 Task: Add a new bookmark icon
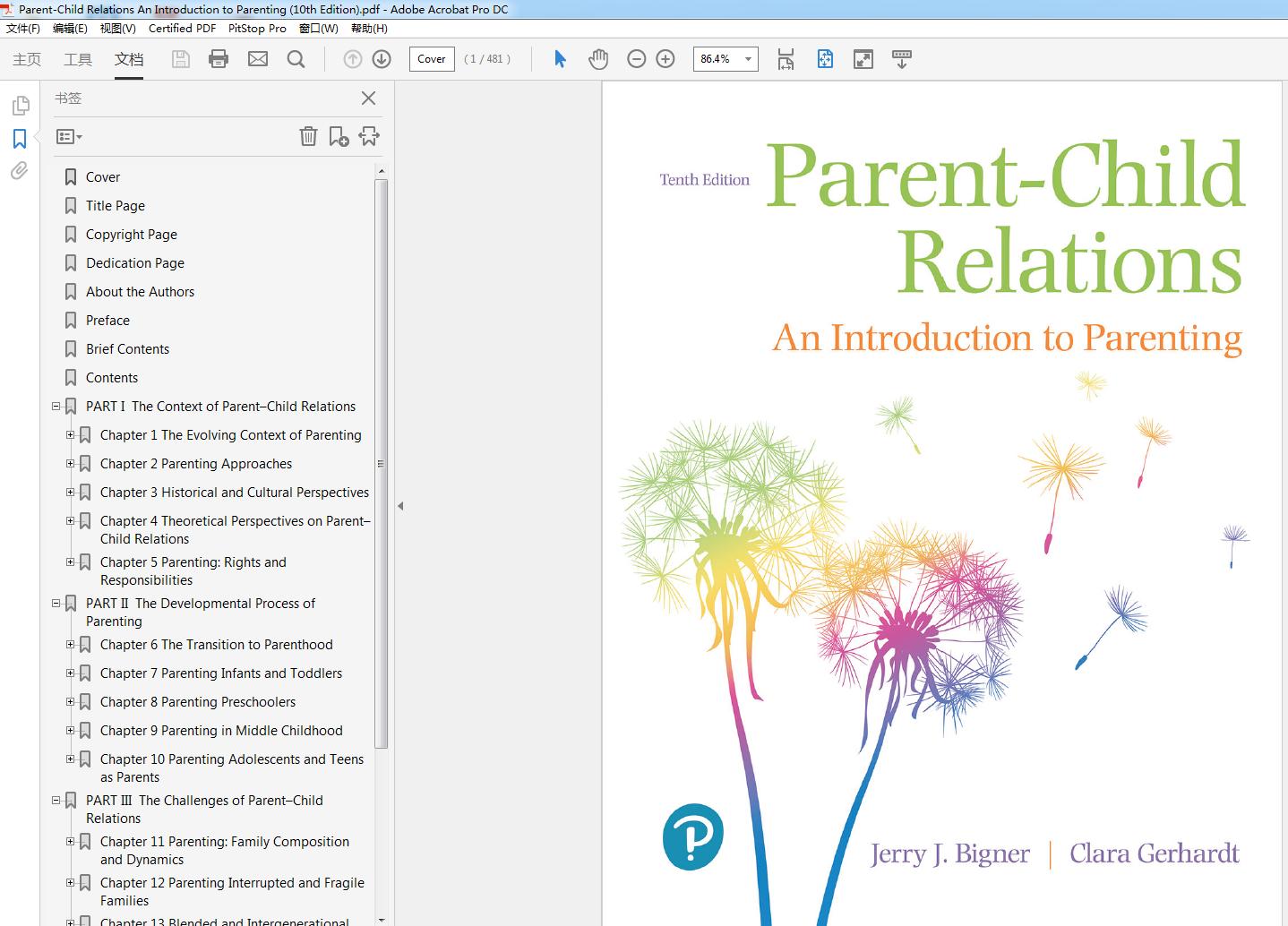(x=339, y=136)
